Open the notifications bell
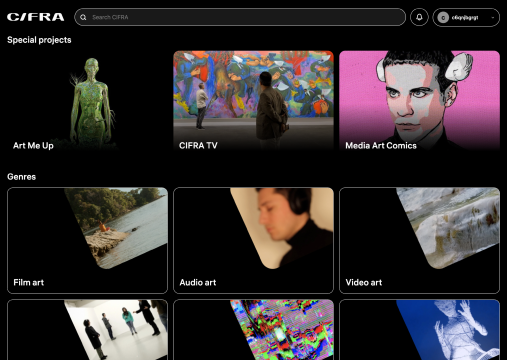This screenshot has height=360, width=507. [419, 17]
